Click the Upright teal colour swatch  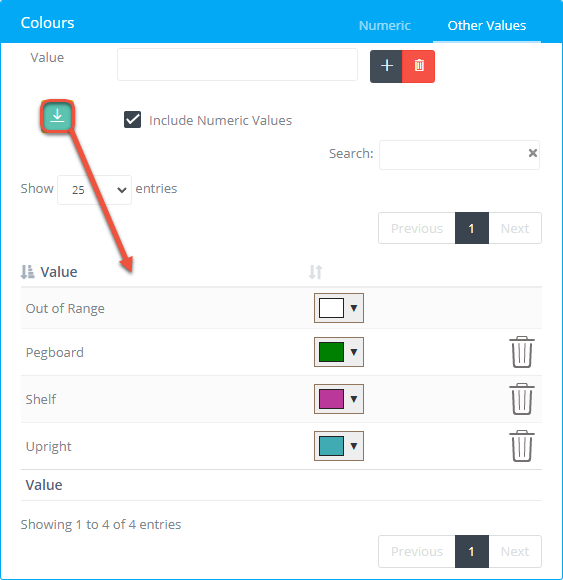pyautogui.click(x=331, y=446)
